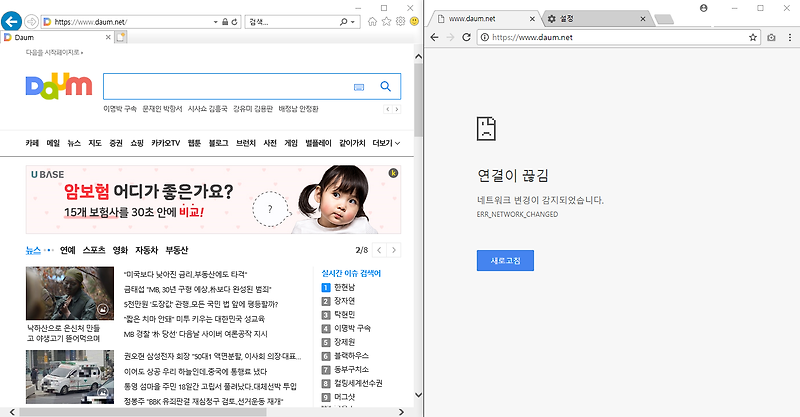Click the lock security icon in IE address bar

[x=225, y=22]
